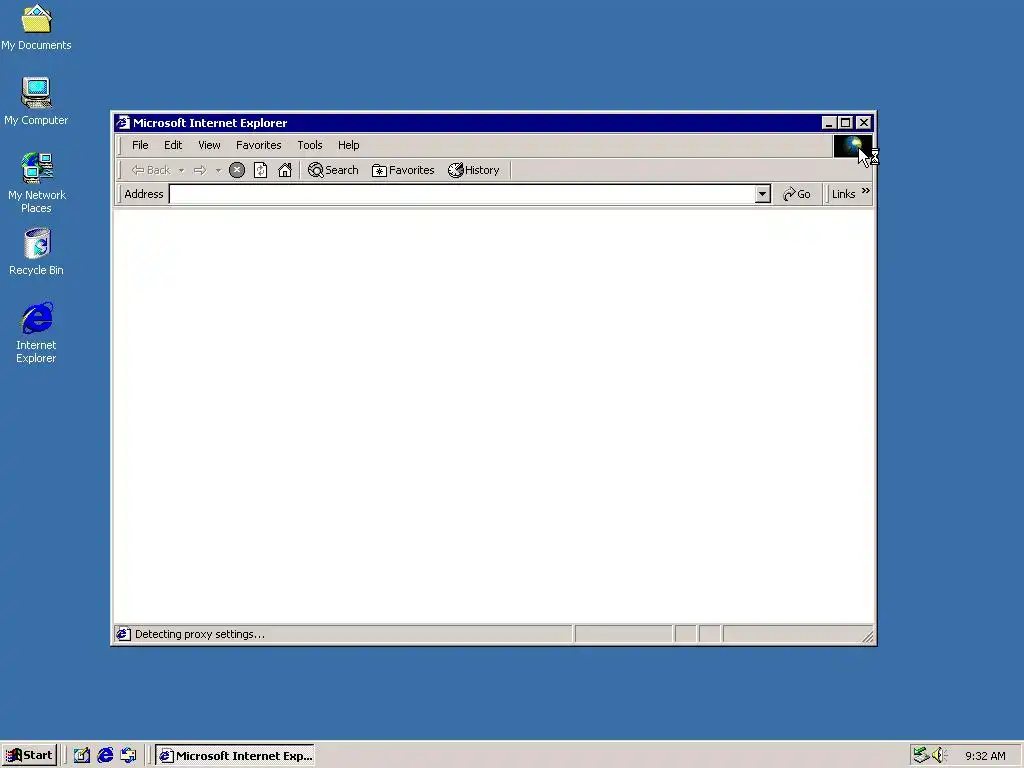
Task: Click the volume speaker tray icon
Action: click(x=938, y=756)
